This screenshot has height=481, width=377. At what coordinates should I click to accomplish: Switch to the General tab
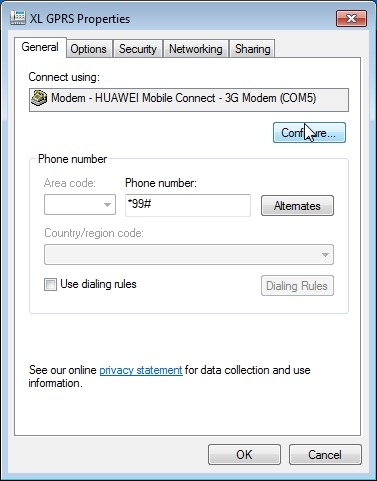(40, 47)
